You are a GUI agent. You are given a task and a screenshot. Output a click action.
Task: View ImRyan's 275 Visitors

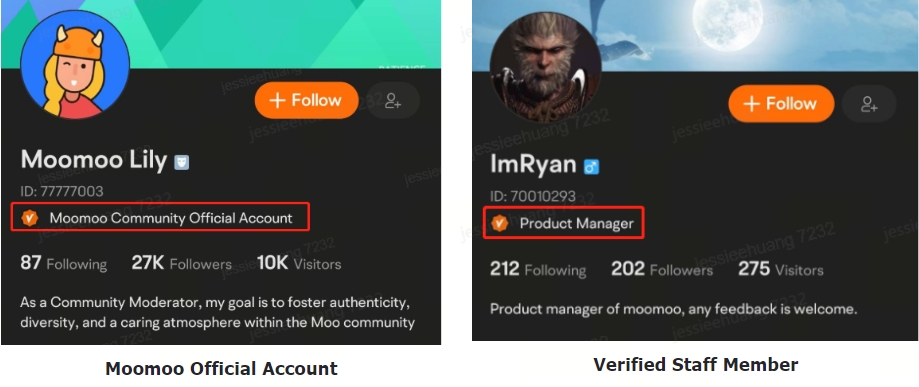point(781,269)
